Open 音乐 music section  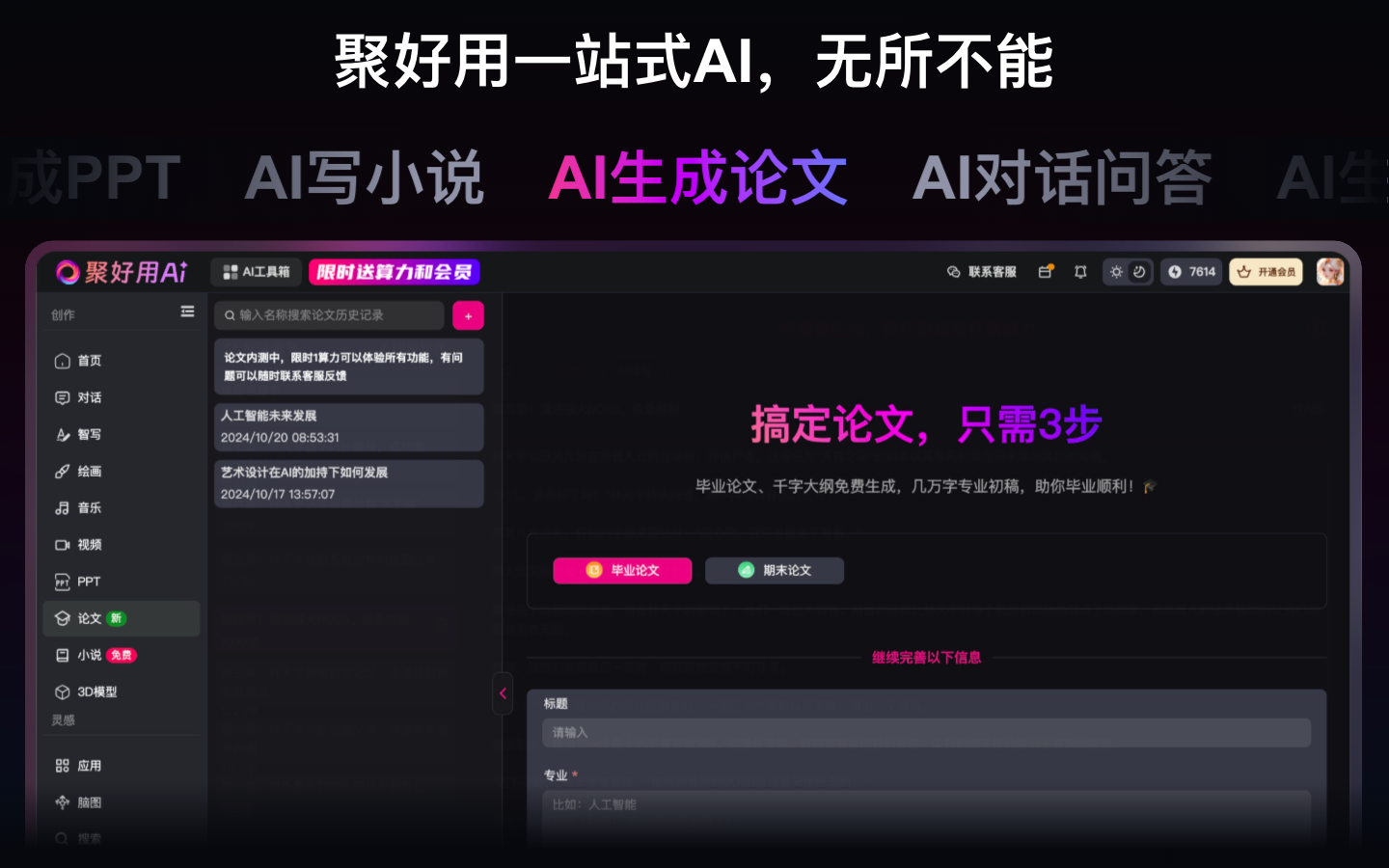point(122,507)
